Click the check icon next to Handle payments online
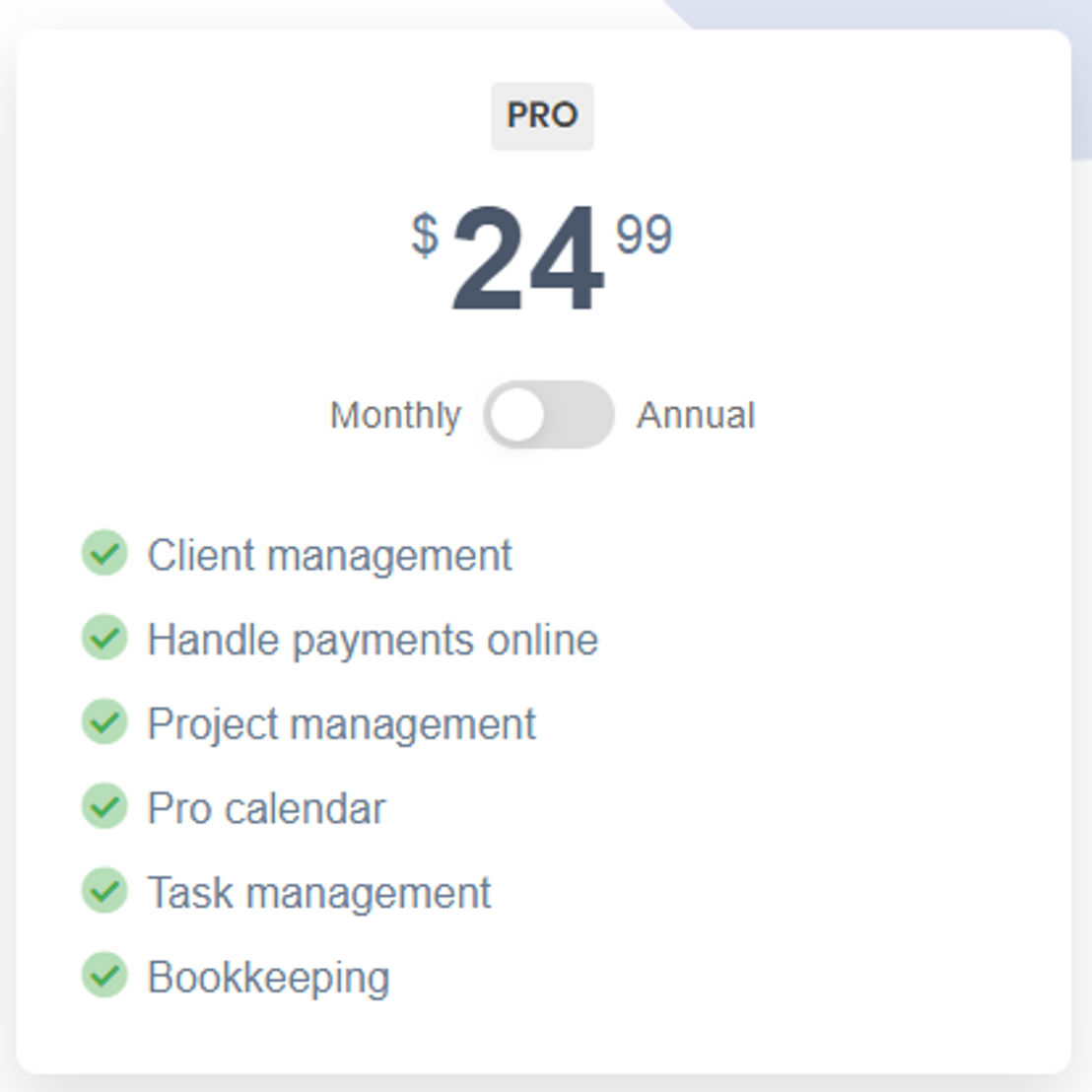 click(x=104, y=638)
